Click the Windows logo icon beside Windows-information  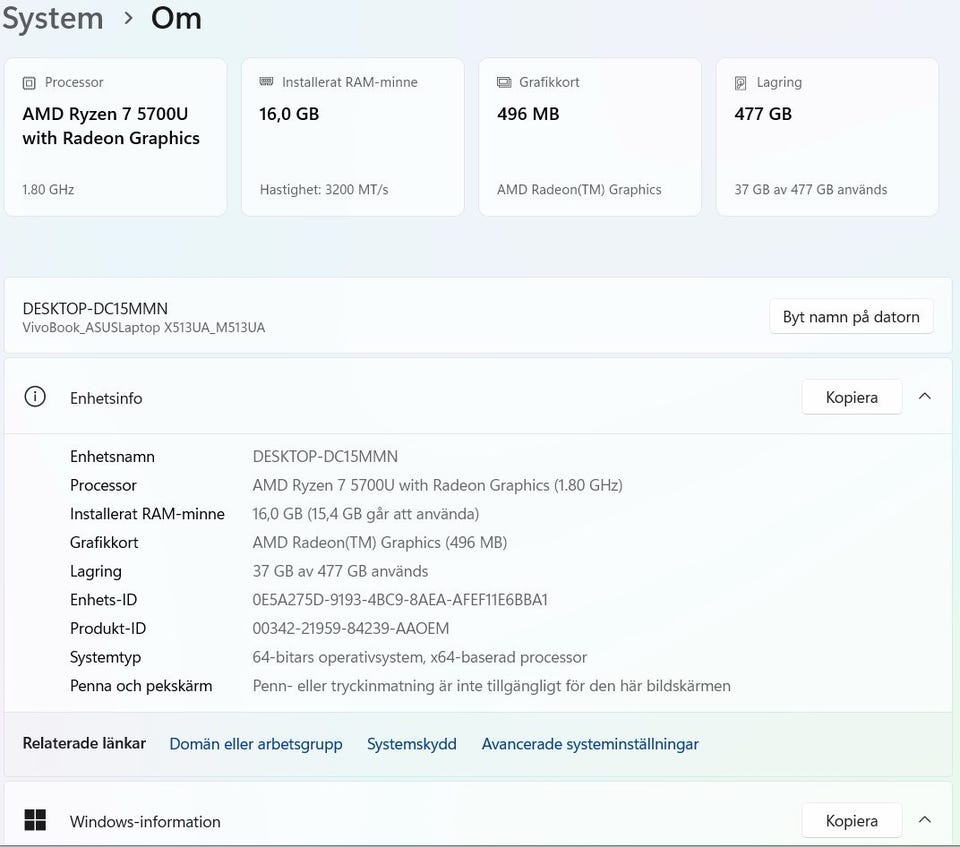point(35,819)
